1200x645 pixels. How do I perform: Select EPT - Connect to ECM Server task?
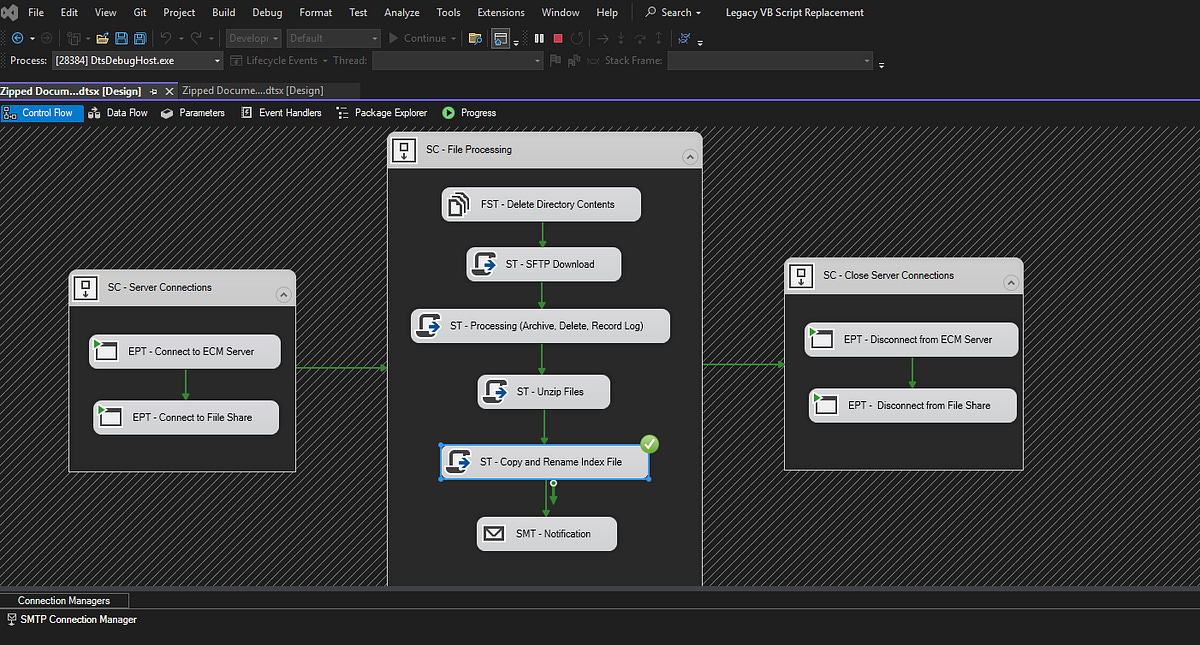[x=185, y=352]
